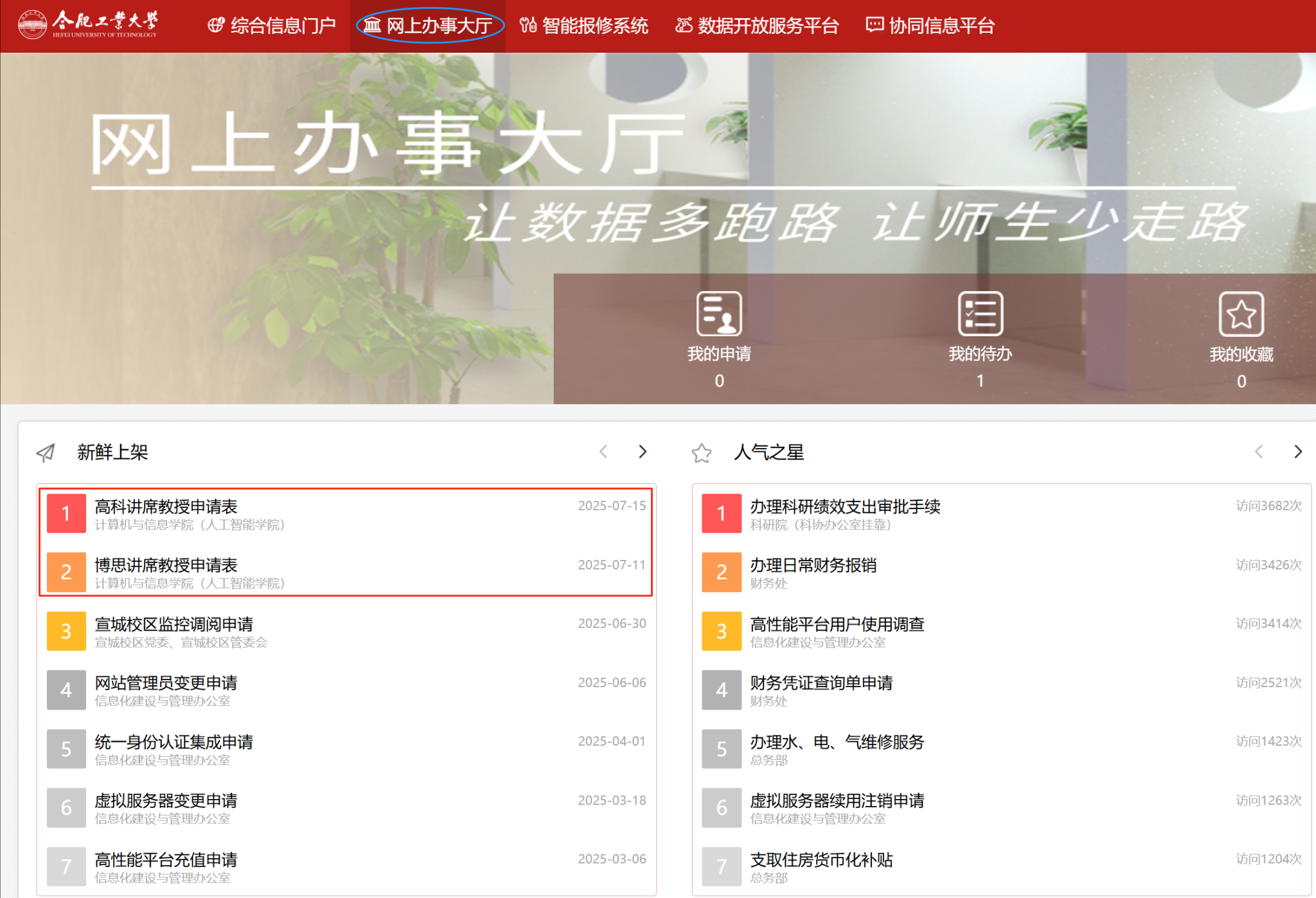Image resolution: width=1316 pixels, height=898 pixels.
Task: Open the 宣城校区监控调阅申请 entry
Action: point(174,624)
